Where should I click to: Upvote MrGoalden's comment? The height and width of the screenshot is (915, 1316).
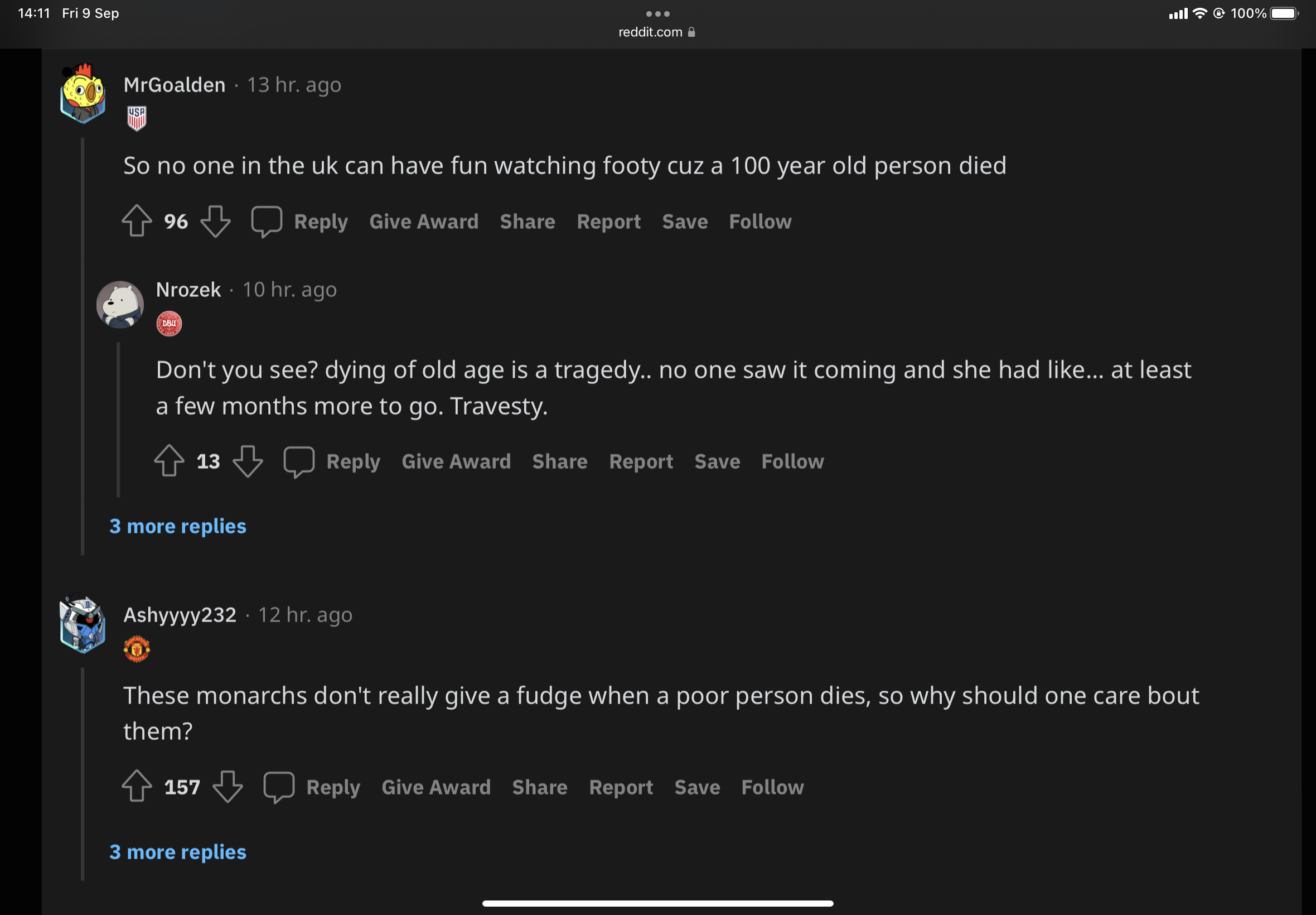137,221
